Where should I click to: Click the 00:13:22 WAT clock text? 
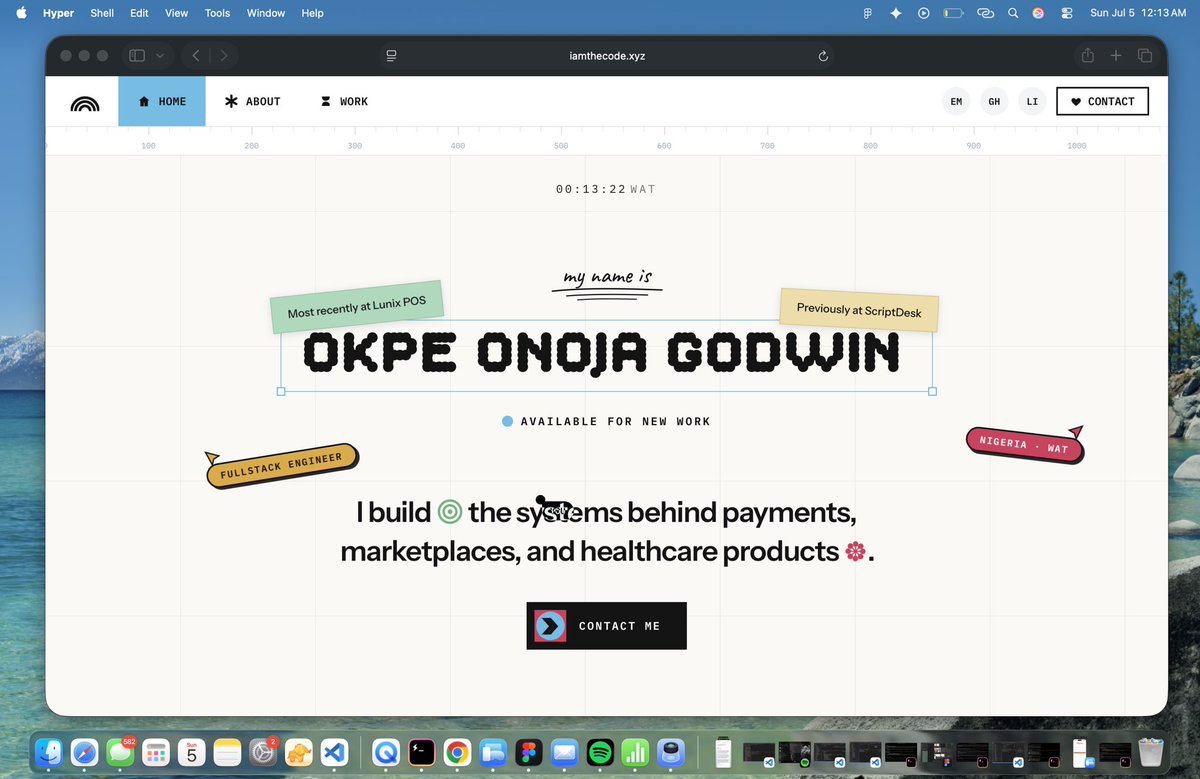click(x=605, y=189)
